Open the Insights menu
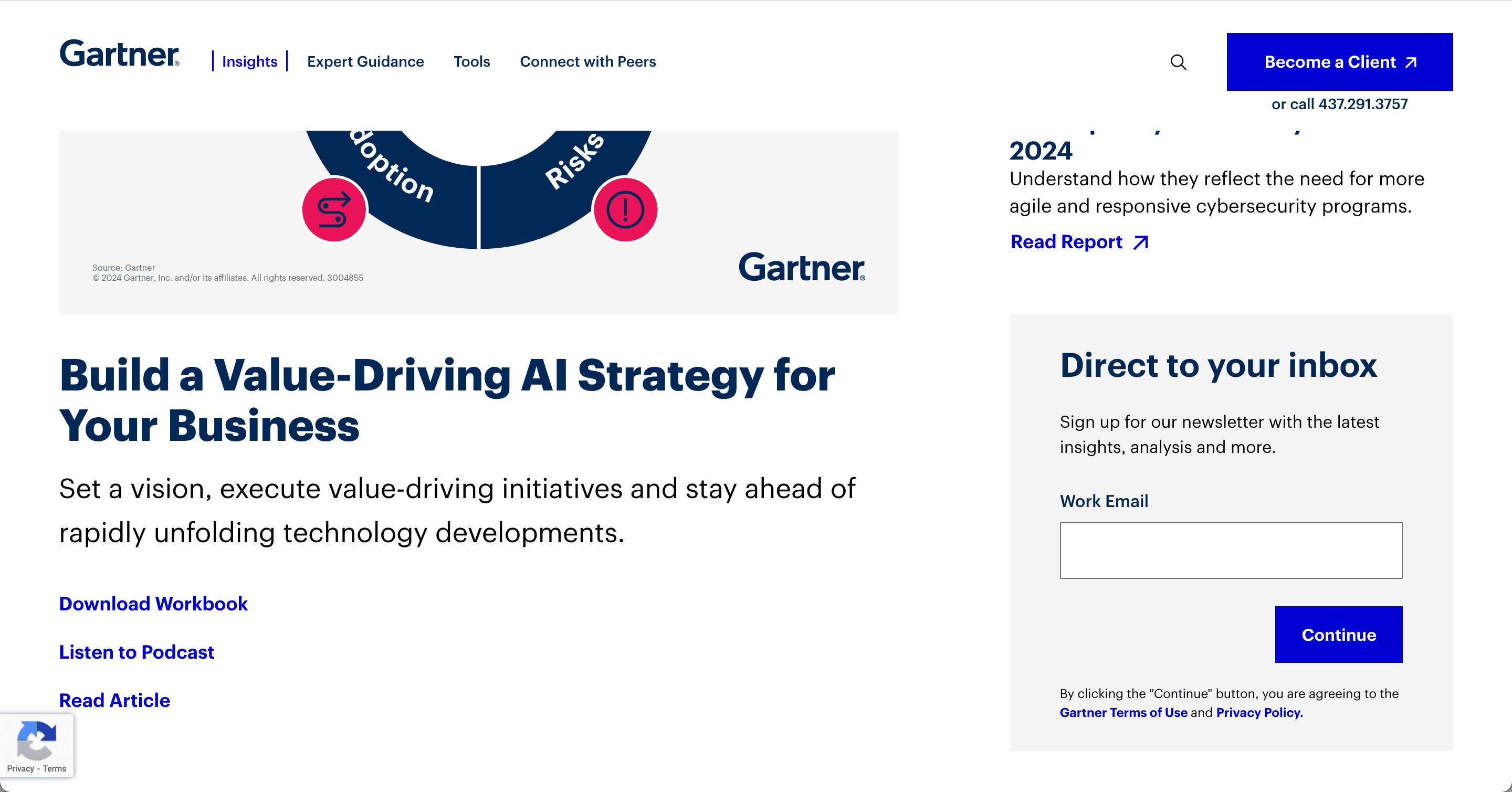 point(249,61)
